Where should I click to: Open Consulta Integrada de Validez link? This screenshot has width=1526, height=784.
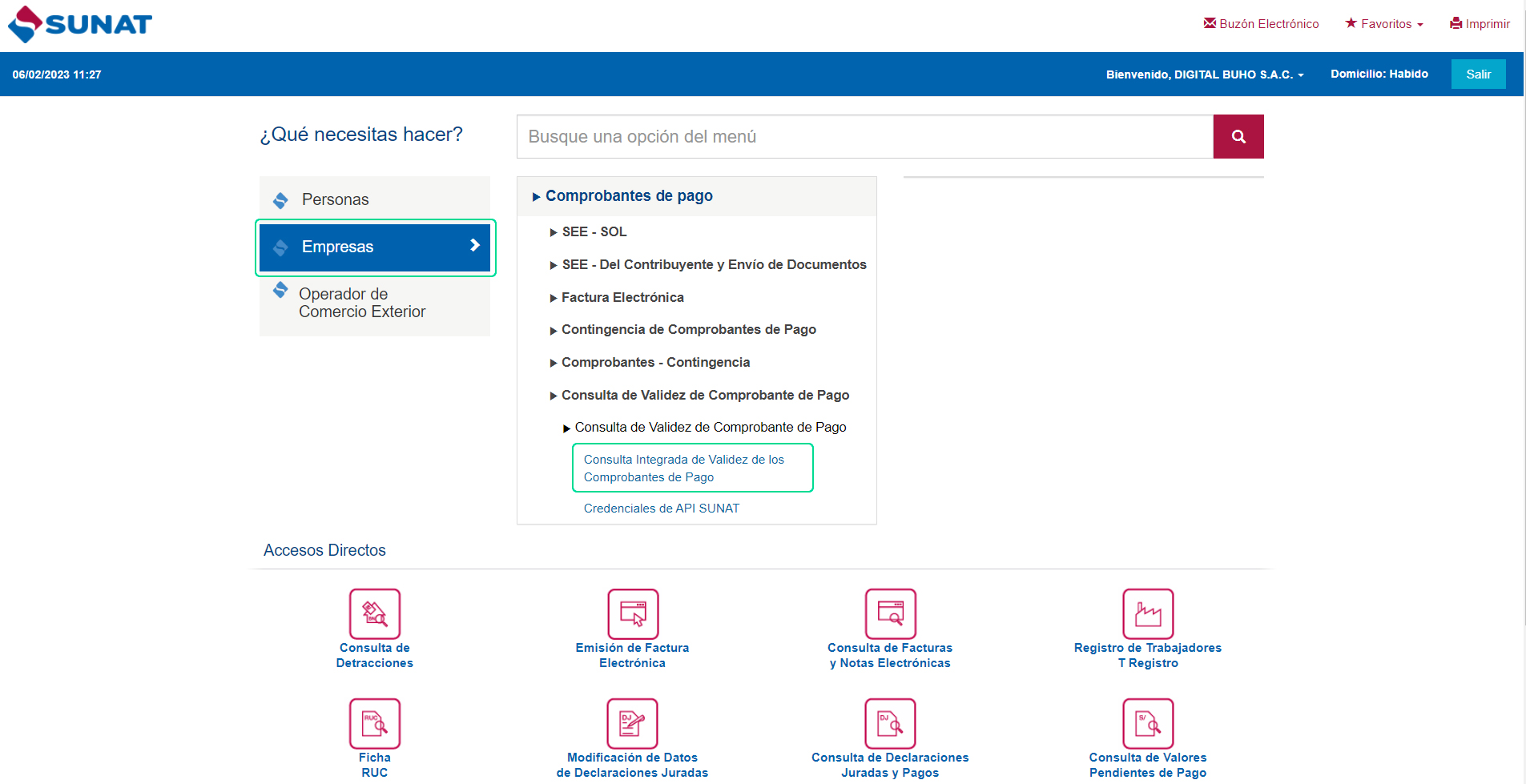tap(683, 468)
